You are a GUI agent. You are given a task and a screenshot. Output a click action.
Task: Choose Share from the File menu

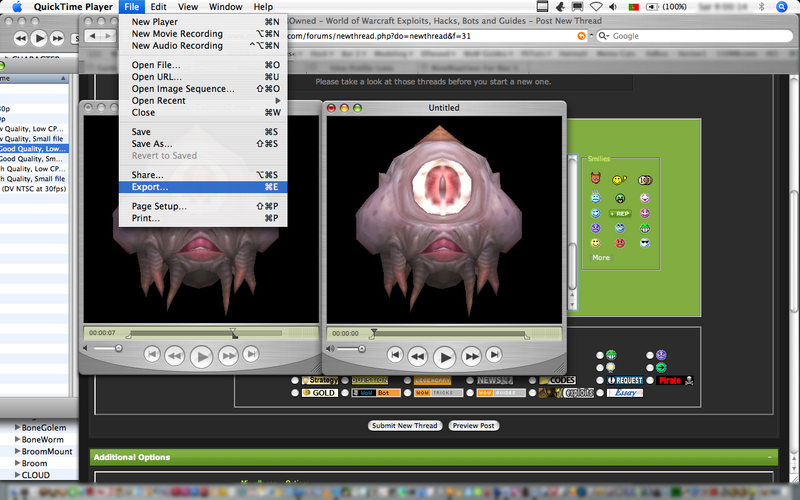click(203, 175)
